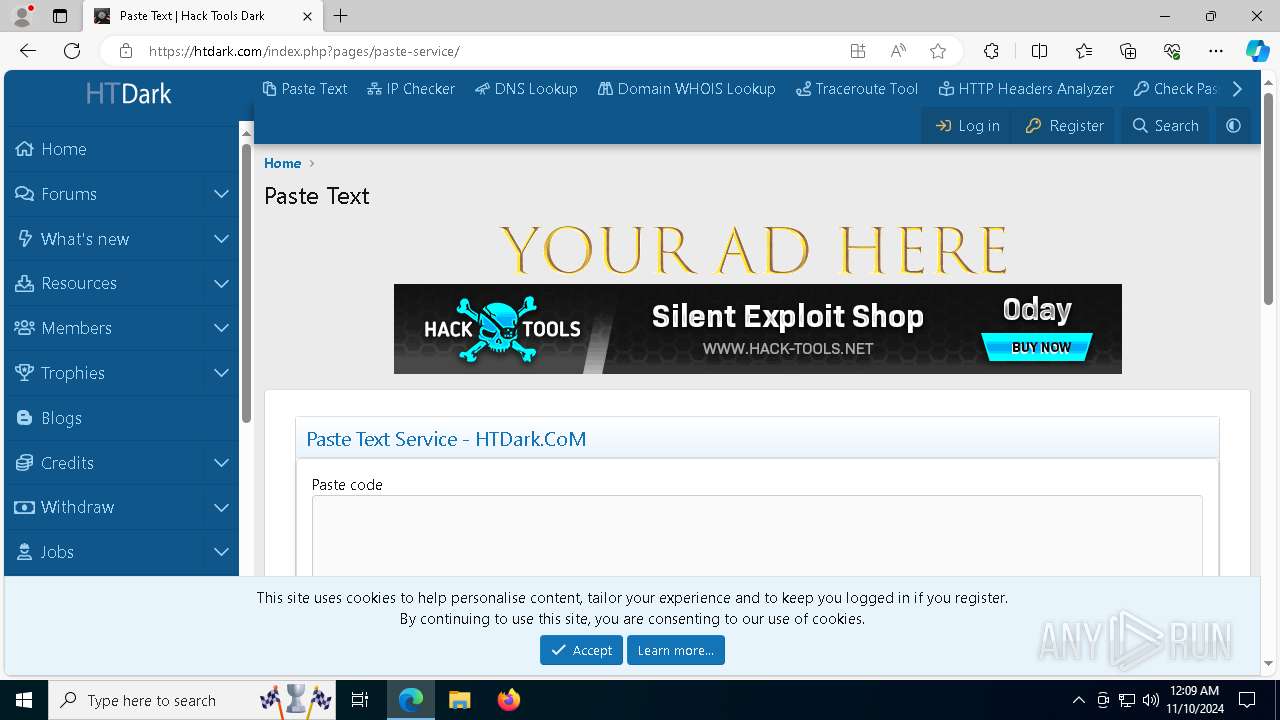Click the Home breadcrumb link
The image size is (1280, 720).
282,163
